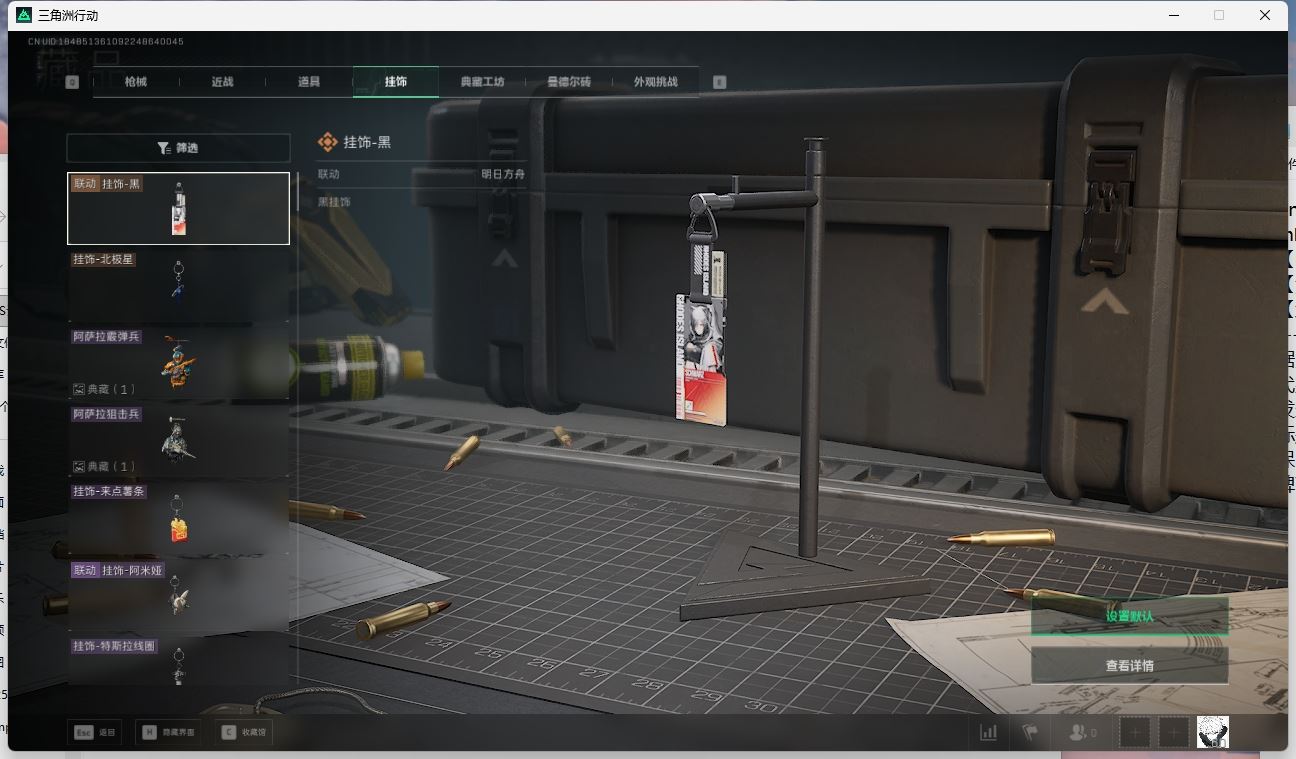1296x759 pixels.
Task: Click the E next tab key icon
Action: [x=719, y=82]
